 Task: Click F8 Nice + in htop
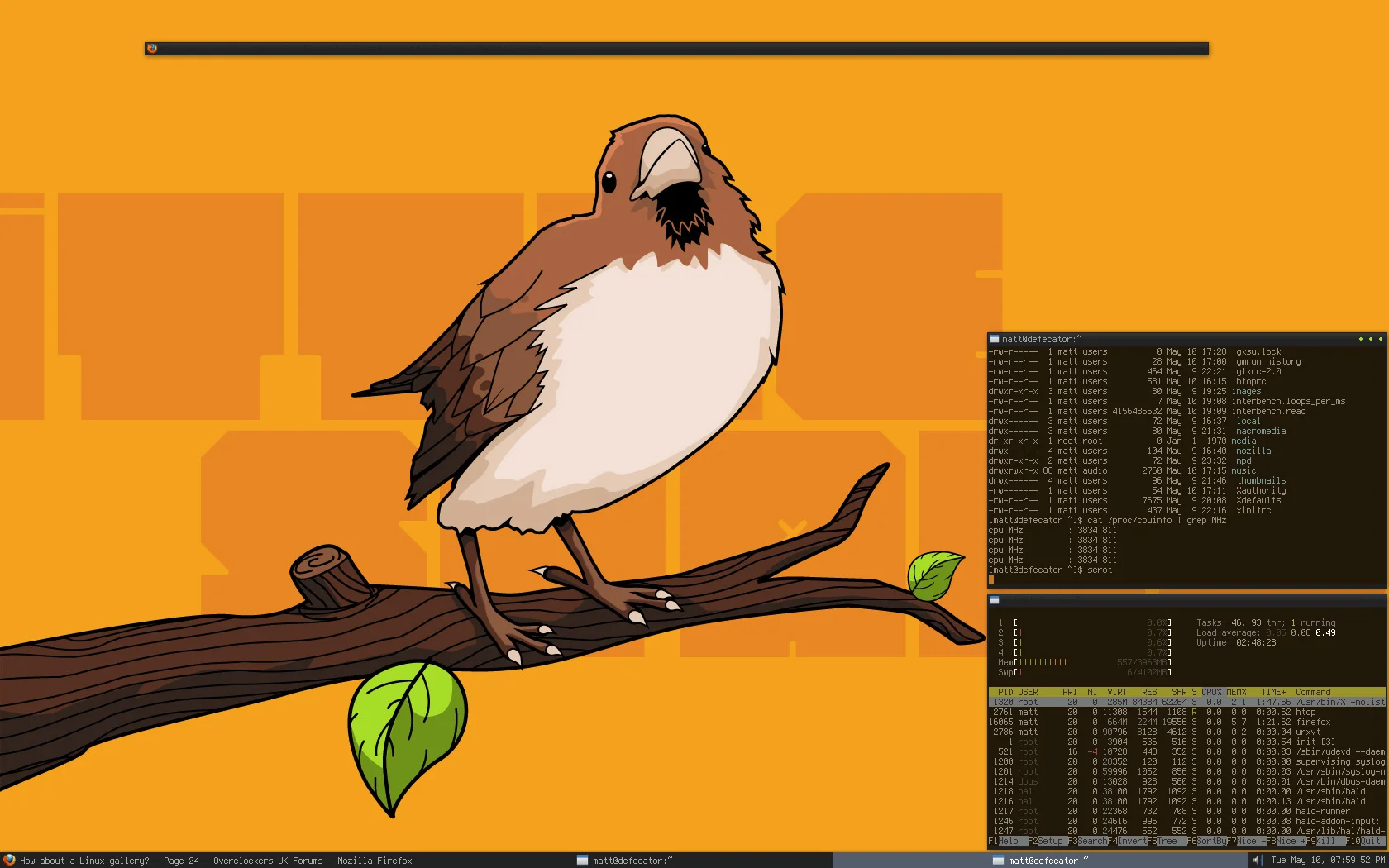[1286, 841]
